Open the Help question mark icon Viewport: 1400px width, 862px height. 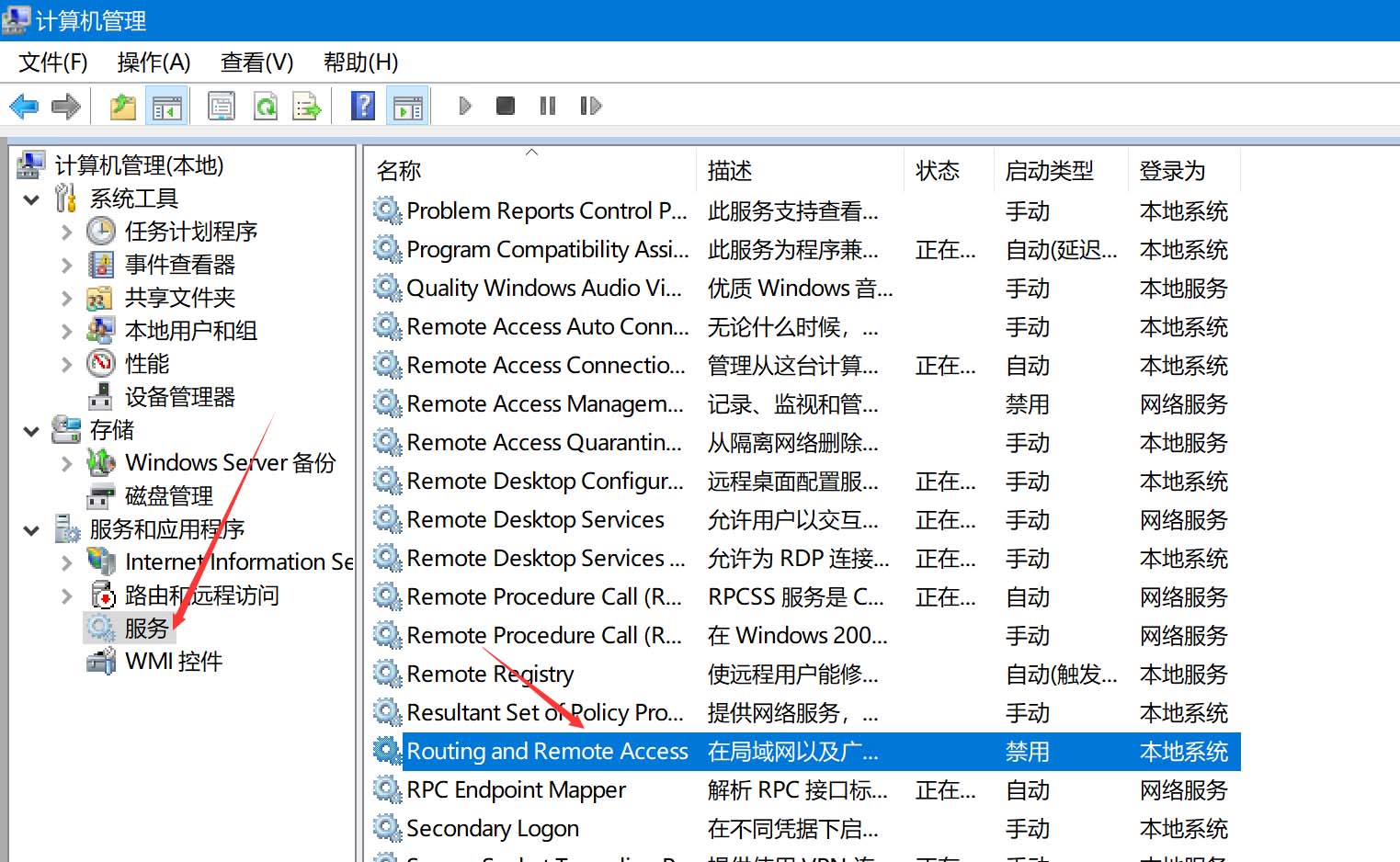pyautogui.click(x=363, y=107)
